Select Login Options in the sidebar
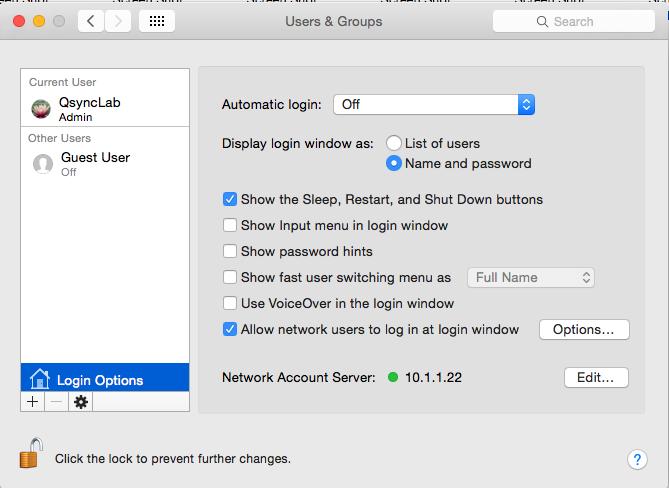669x488 pixels. click(x=105, y=378)
